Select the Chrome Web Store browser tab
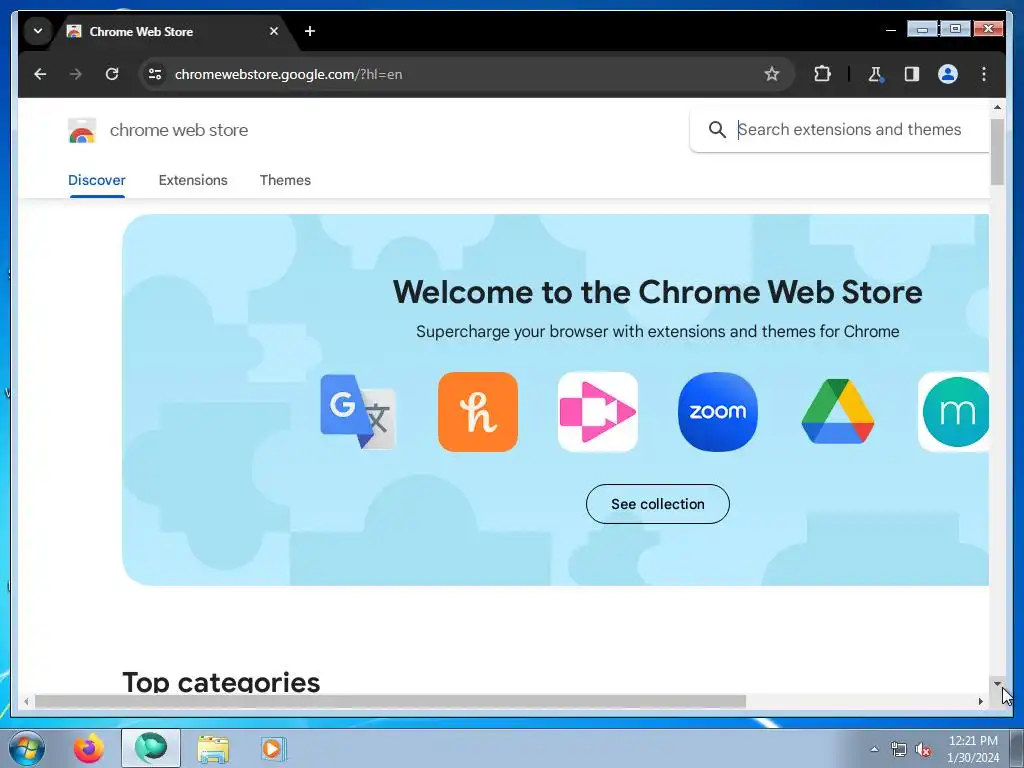Viewport: 1024px width, 768px height. click(x=173, y=31)
